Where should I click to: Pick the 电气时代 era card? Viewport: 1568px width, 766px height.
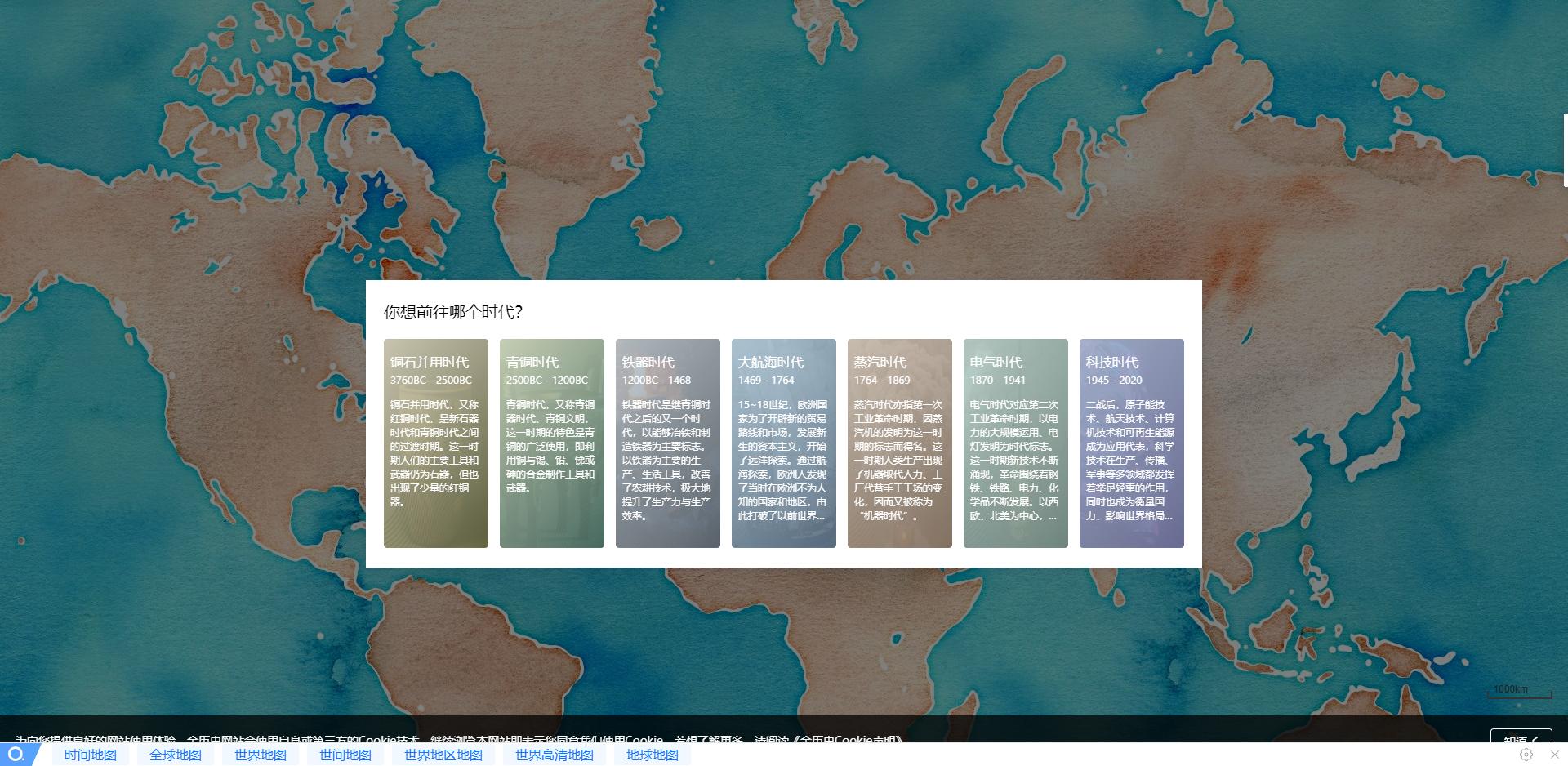tap(1016, 443)
